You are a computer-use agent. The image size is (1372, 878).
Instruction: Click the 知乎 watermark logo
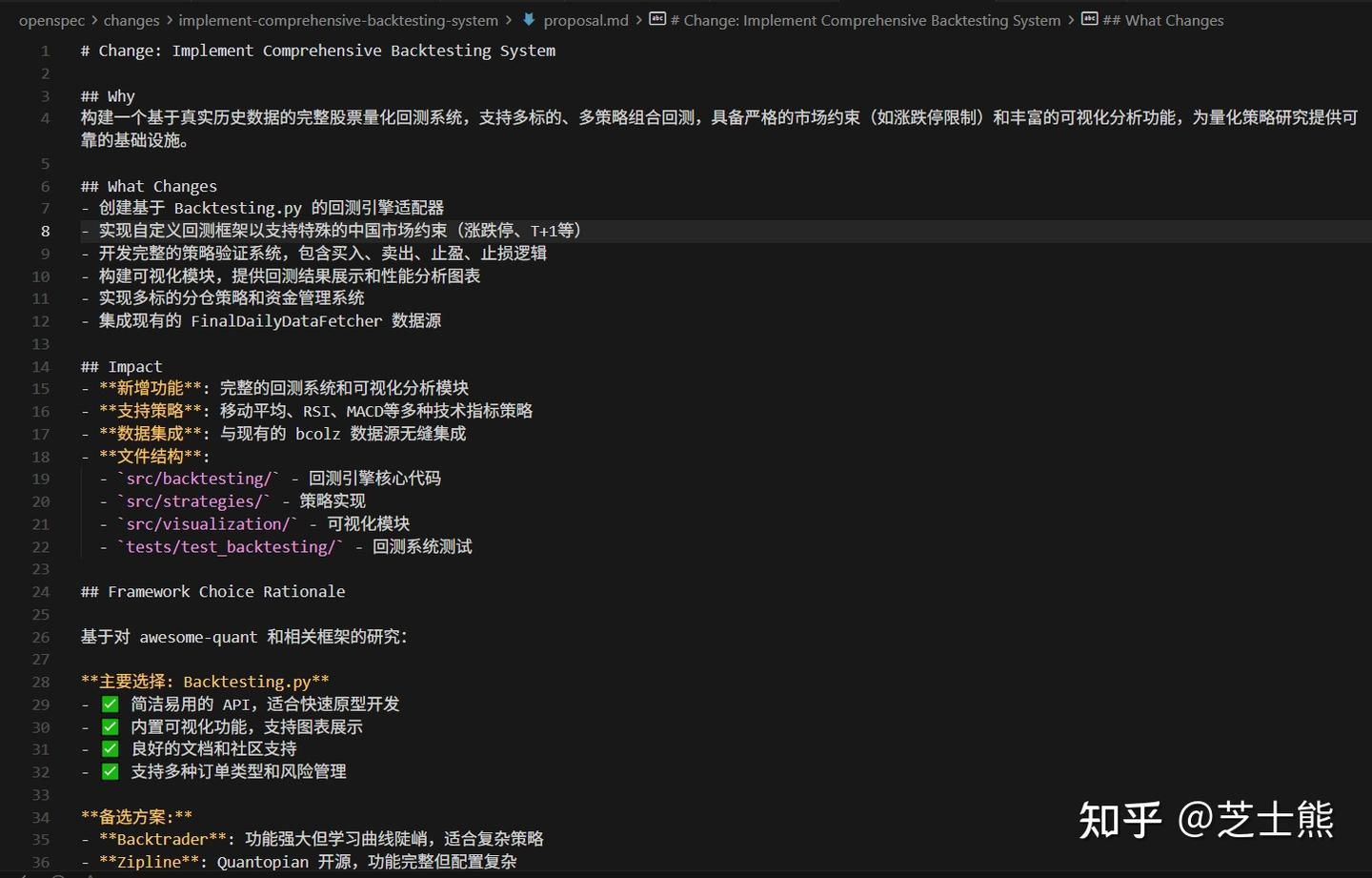pos(1121,821)
